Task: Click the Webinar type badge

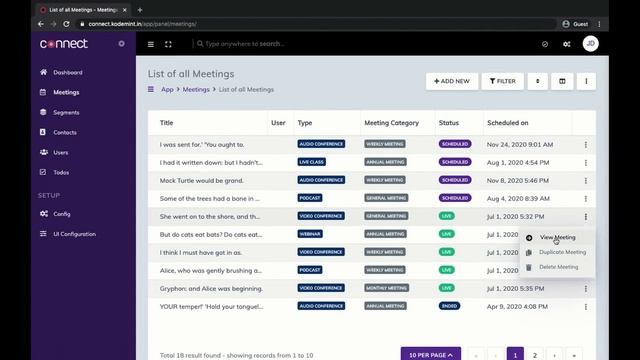Action: tap(310, 234)
